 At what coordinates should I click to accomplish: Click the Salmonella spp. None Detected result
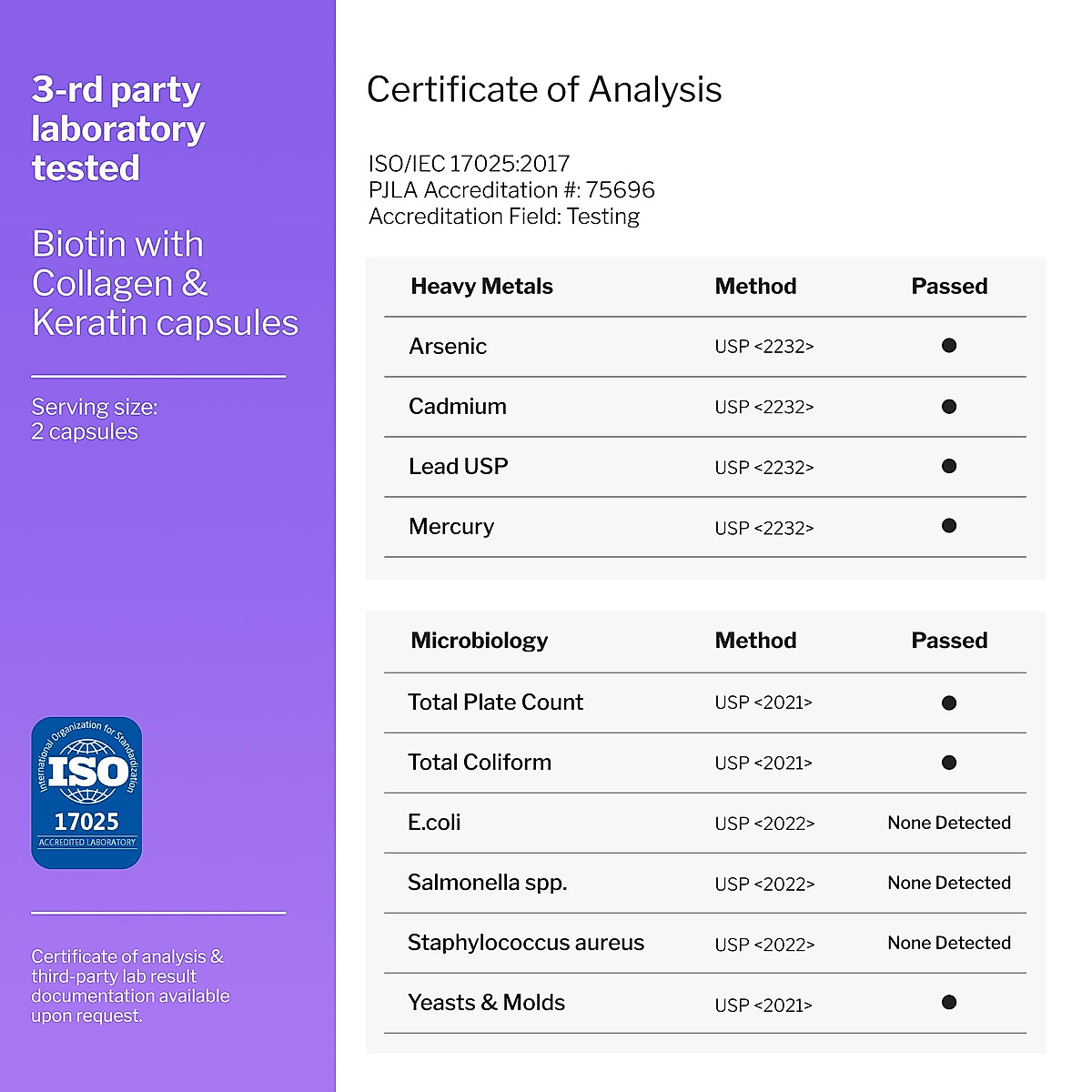coord(949,883)
